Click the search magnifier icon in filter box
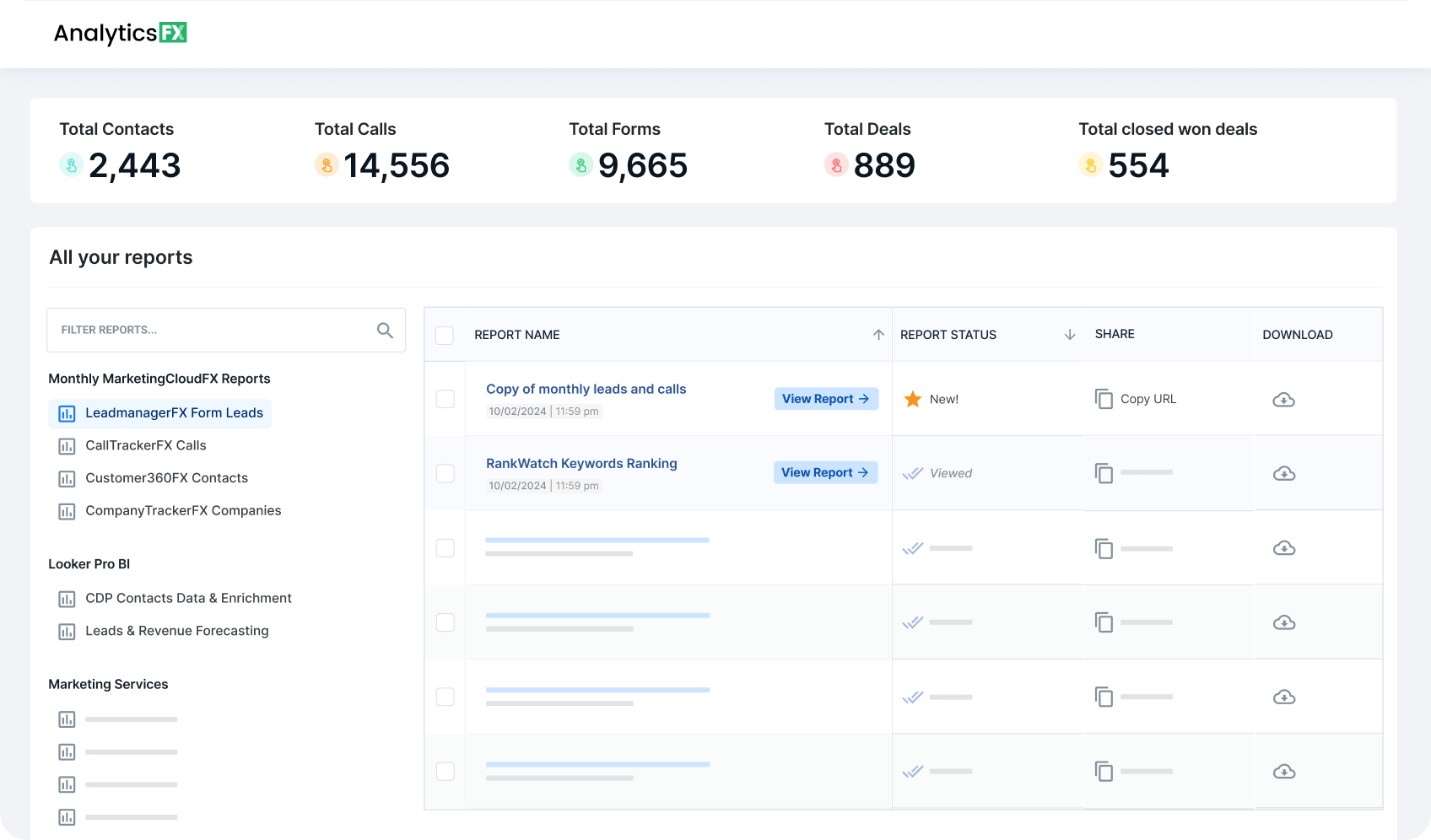 click(x=385, y=331)
